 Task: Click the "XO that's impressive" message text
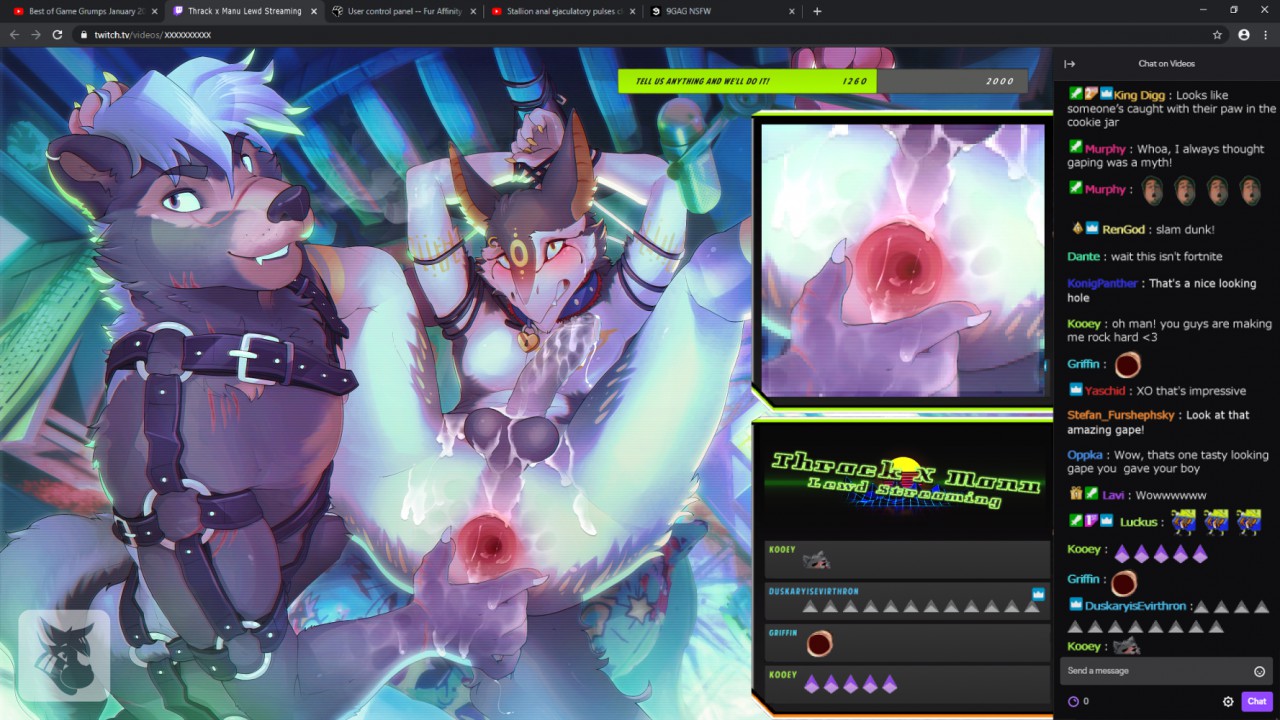click(1191, 391)
